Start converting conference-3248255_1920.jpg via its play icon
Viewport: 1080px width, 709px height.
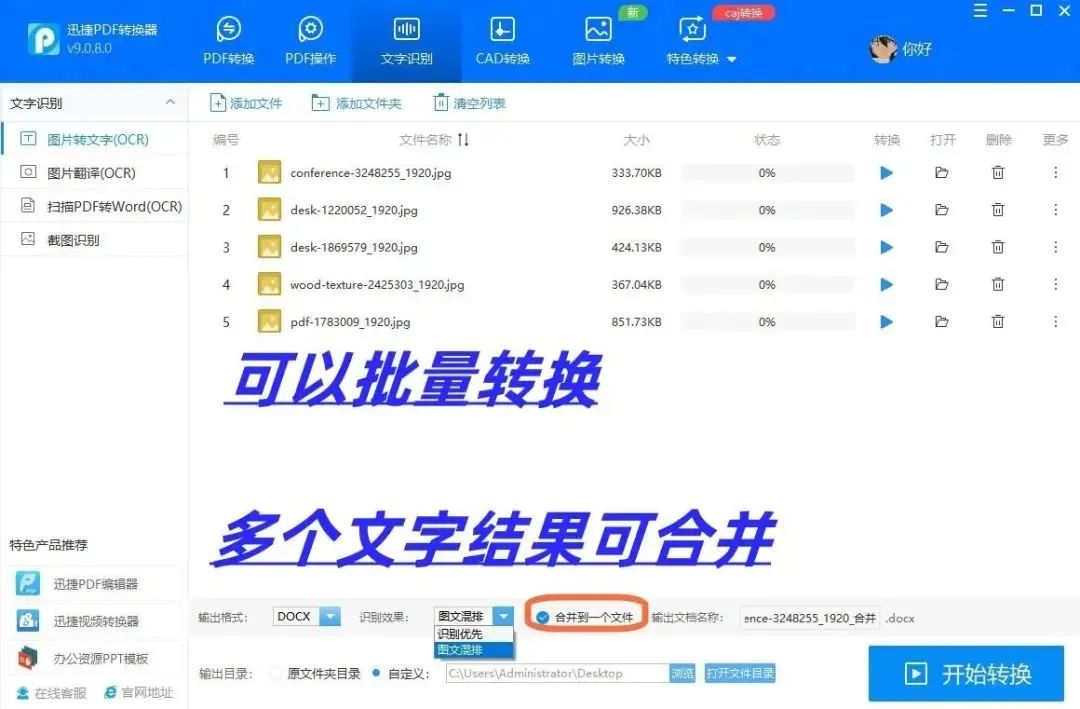(886, 172)
